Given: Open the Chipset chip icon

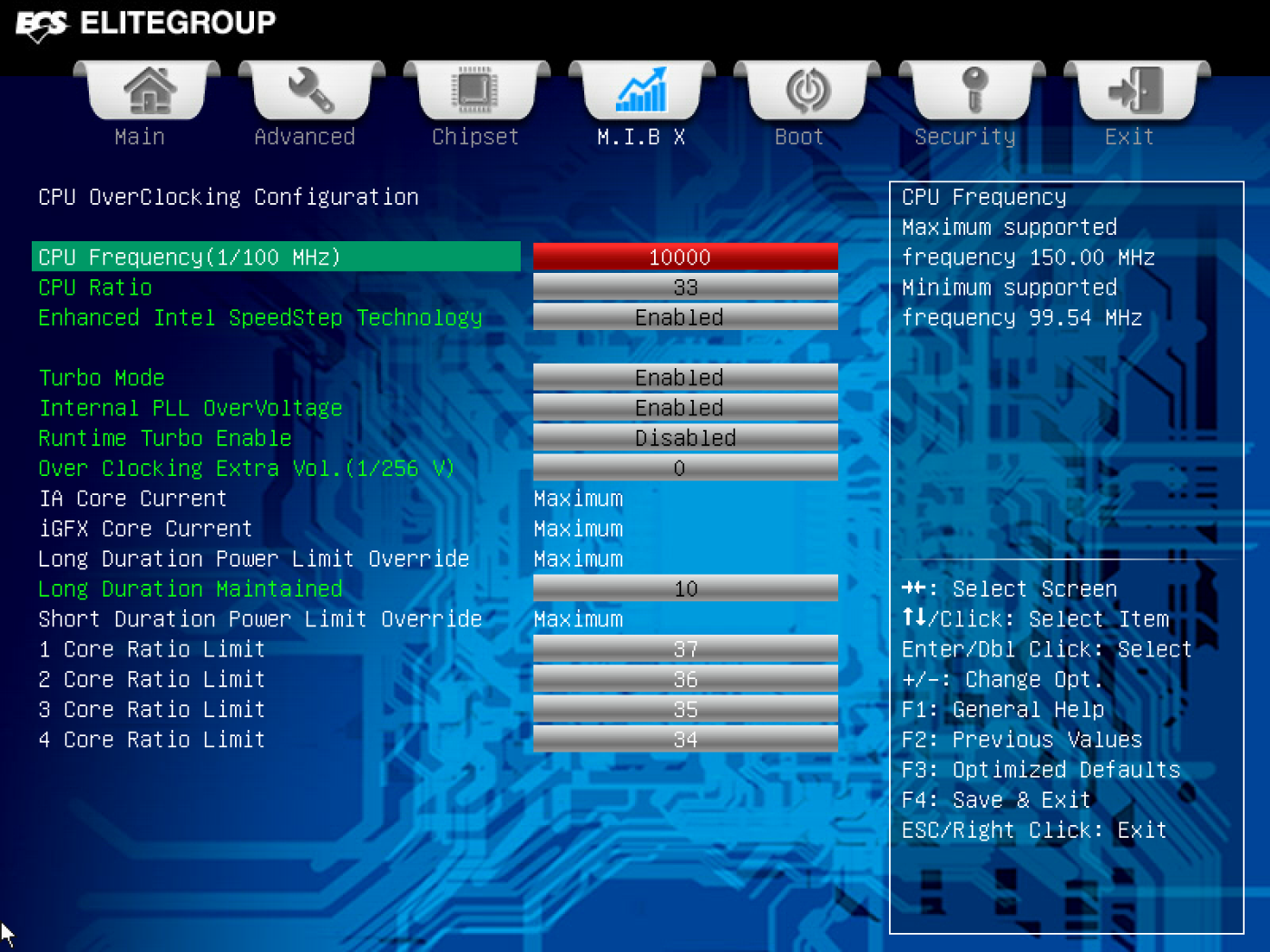Looking at the screenshot, I should pos(476,91).
